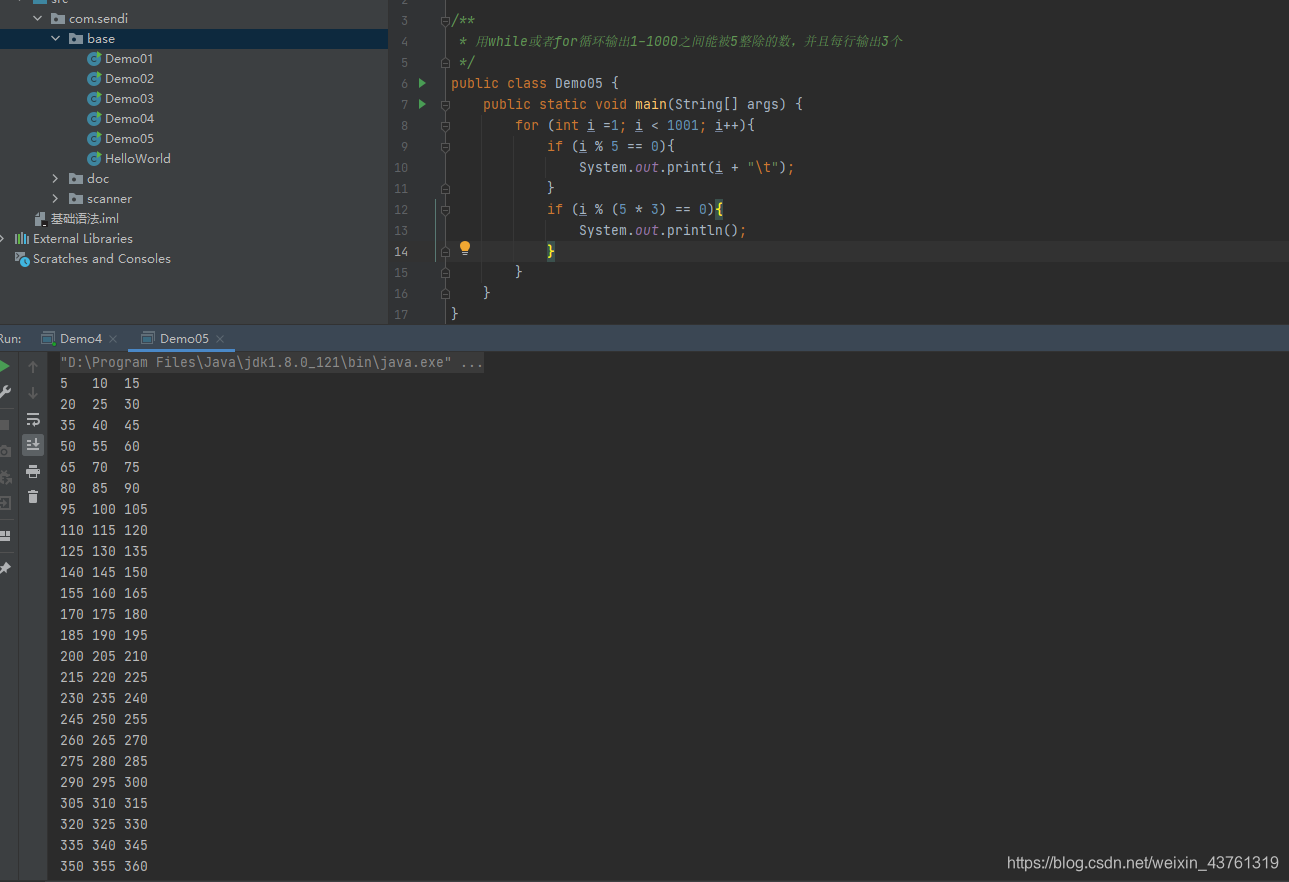Click console row '350 355 360'
Viewport: 1289px width, 882px height.
pos(104,867)
